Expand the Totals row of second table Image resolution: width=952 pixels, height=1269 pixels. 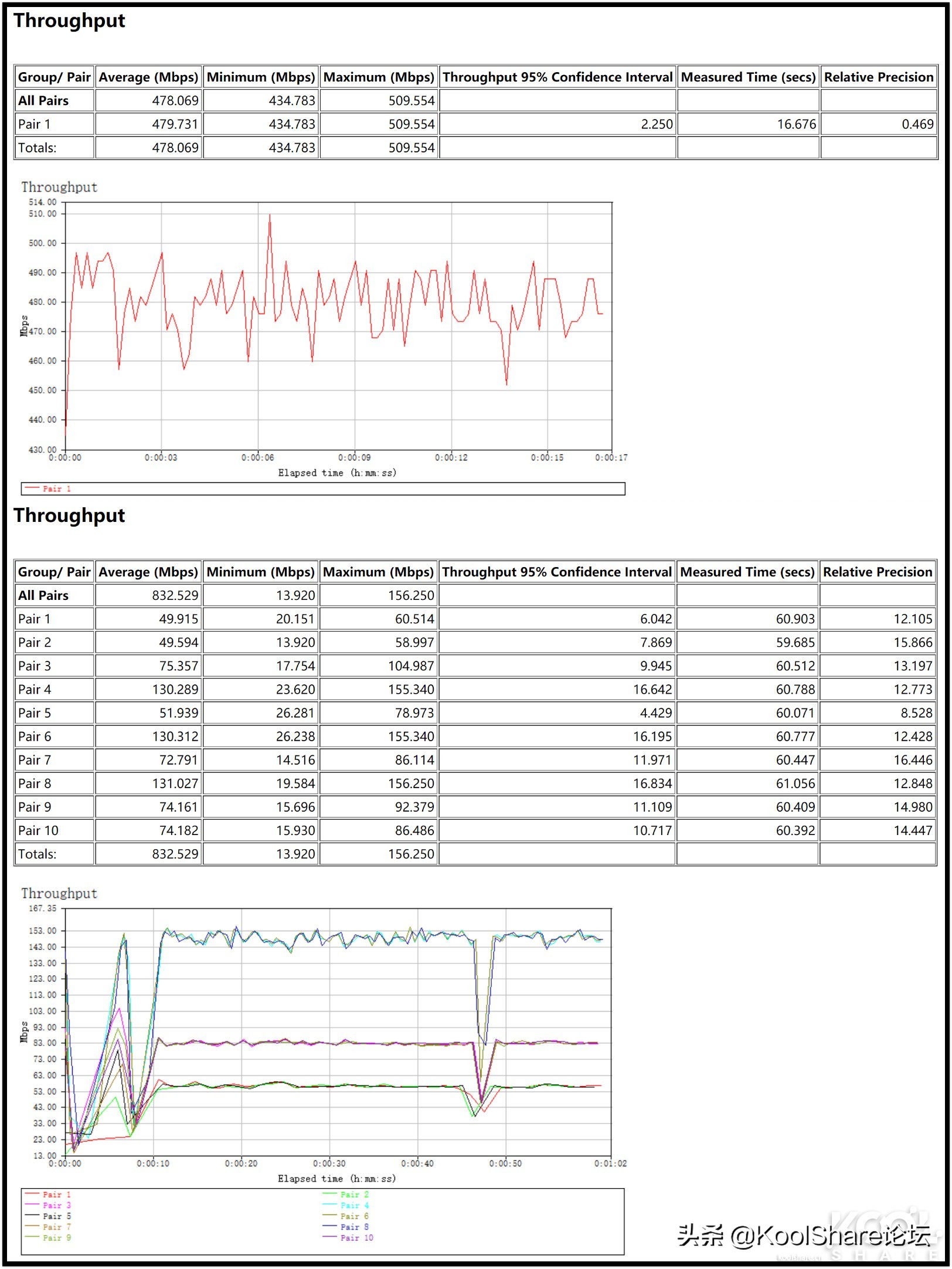tap(39, 854)
